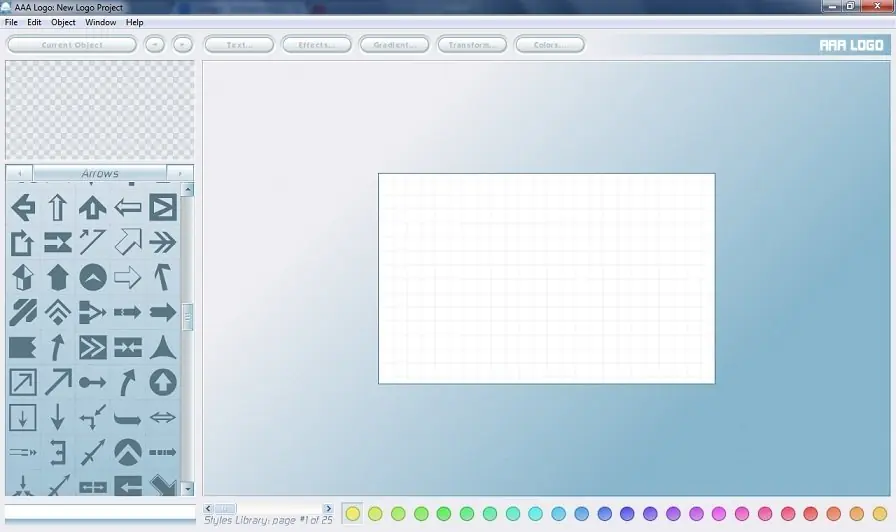Pick the triple chevron up shape
Image resolution: width=896 pixels, height=532 pixels.
pyautogui.click(x=58, y=313)
